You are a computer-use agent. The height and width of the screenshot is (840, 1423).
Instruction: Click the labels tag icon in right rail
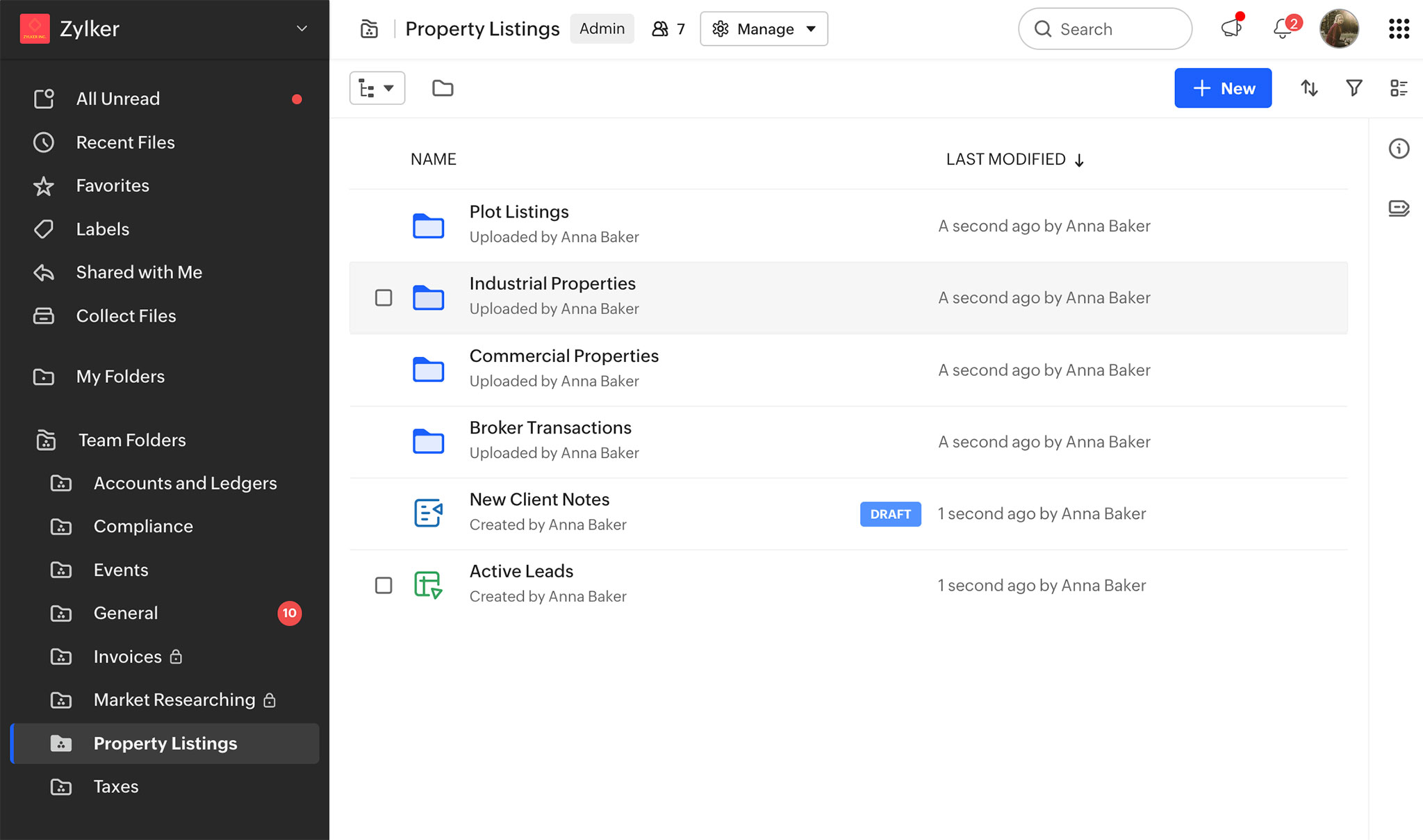1398,208
